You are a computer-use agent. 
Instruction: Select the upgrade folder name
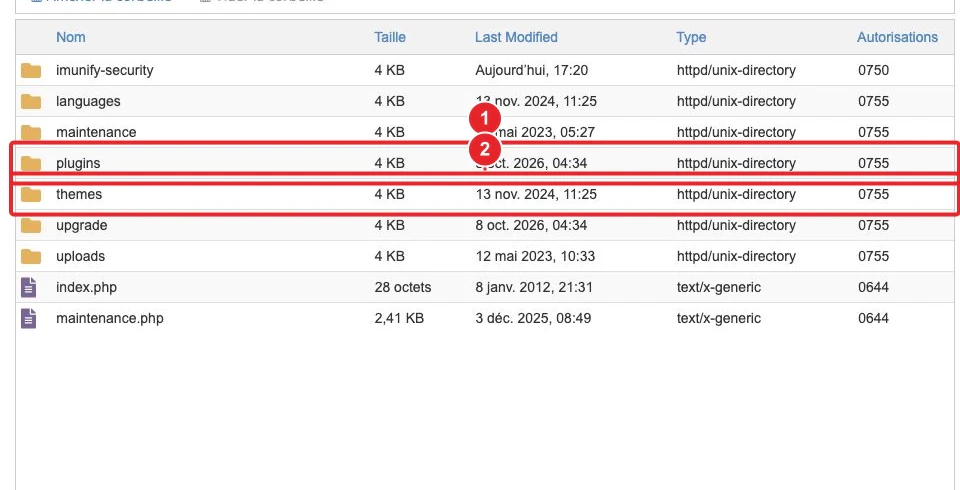tap(81, 225)
